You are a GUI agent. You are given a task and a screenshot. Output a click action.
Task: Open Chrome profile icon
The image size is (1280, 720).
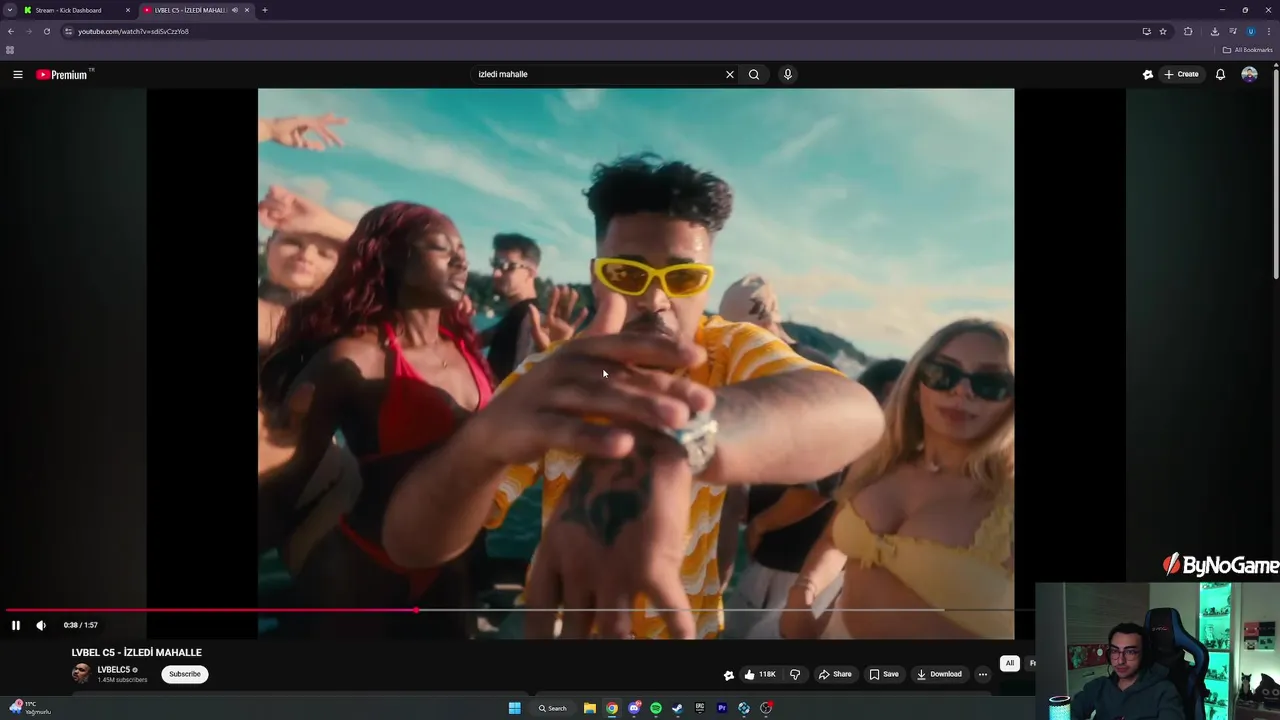click(x=1251, y=31)
